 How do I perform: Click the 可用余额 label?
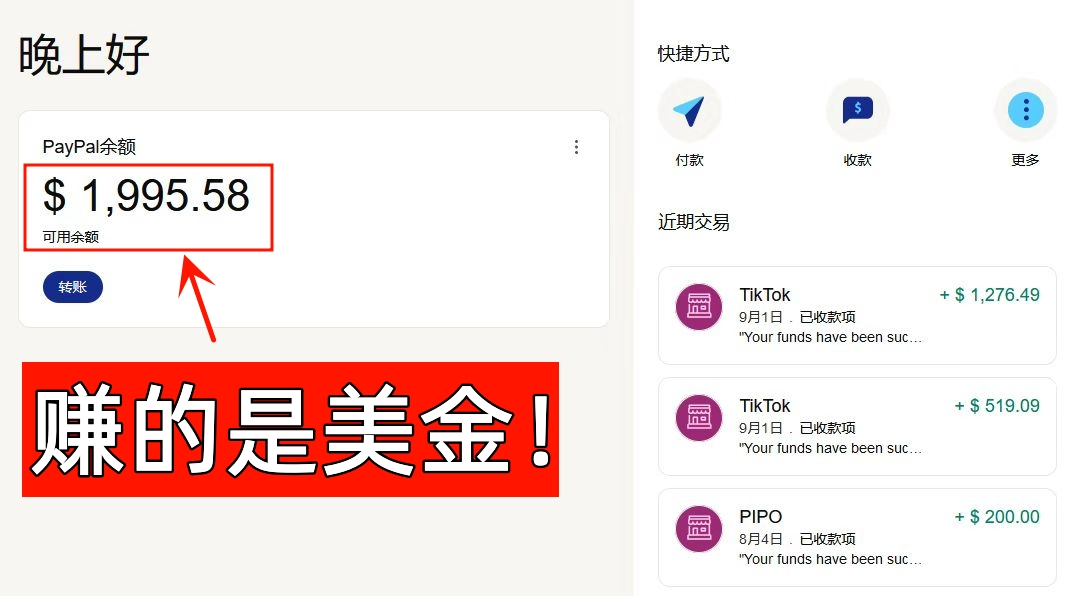pyautogui.click(x=71, y=237)
